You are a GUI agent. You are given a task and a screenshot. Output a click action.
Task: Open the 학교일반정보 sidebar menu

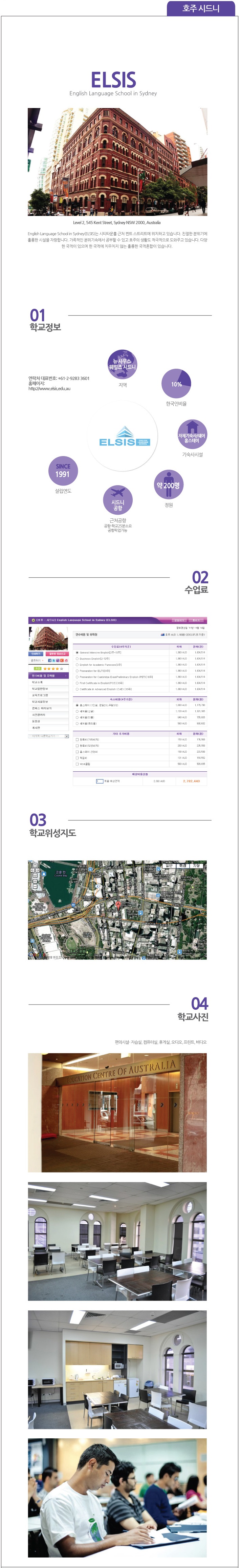48,689
